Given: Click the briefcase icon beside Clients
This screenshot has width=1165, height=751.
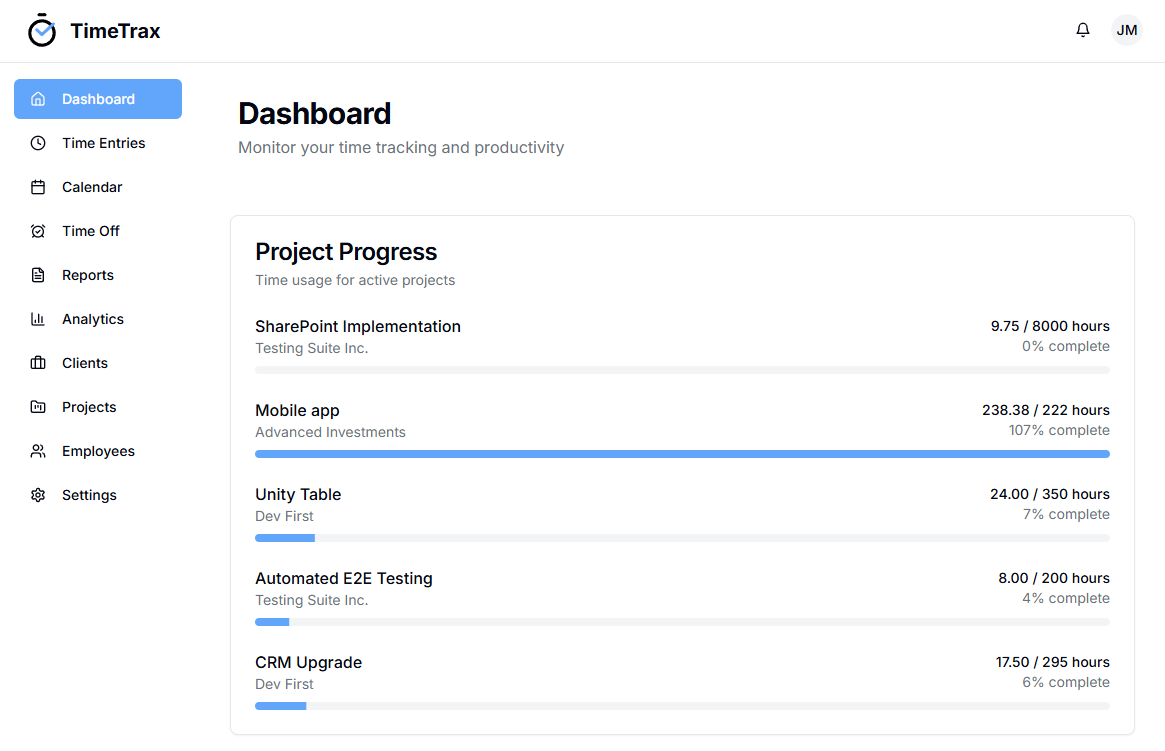Looking at the screenshot, I should [x=38, y=363].
